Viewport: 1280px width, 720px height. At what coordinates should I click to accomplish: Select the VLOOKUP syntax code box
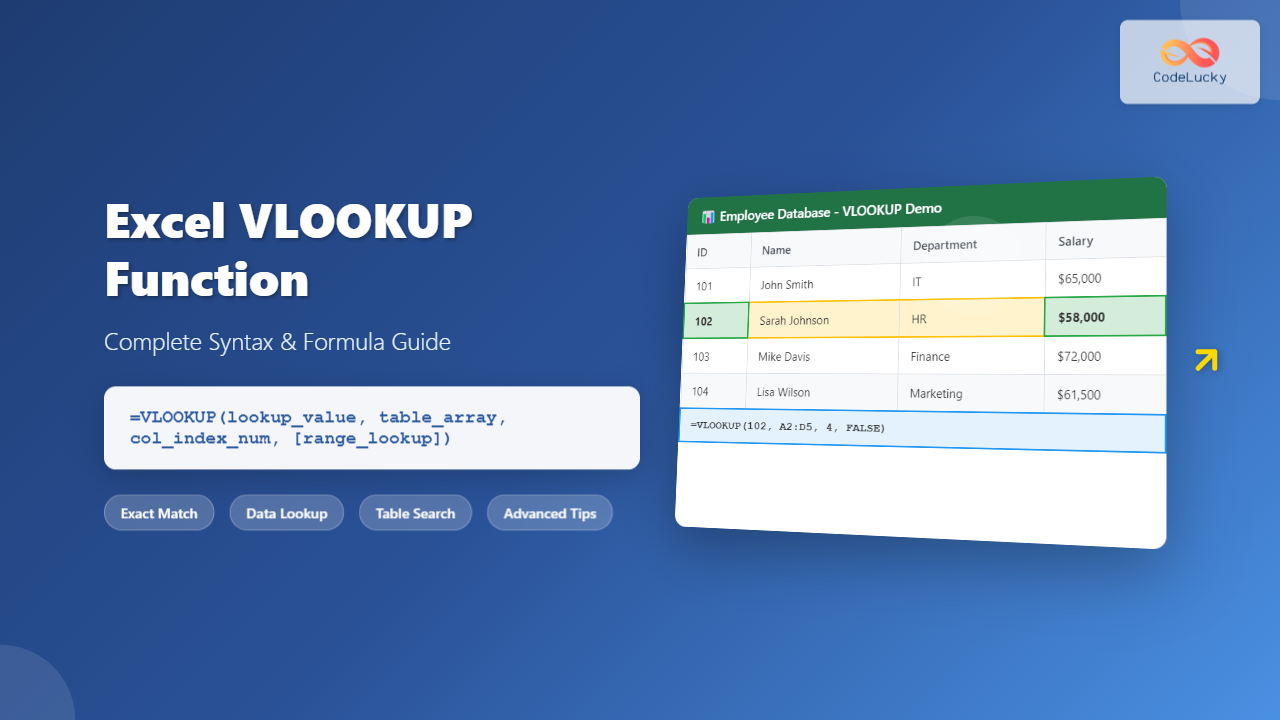click(372, 428)
